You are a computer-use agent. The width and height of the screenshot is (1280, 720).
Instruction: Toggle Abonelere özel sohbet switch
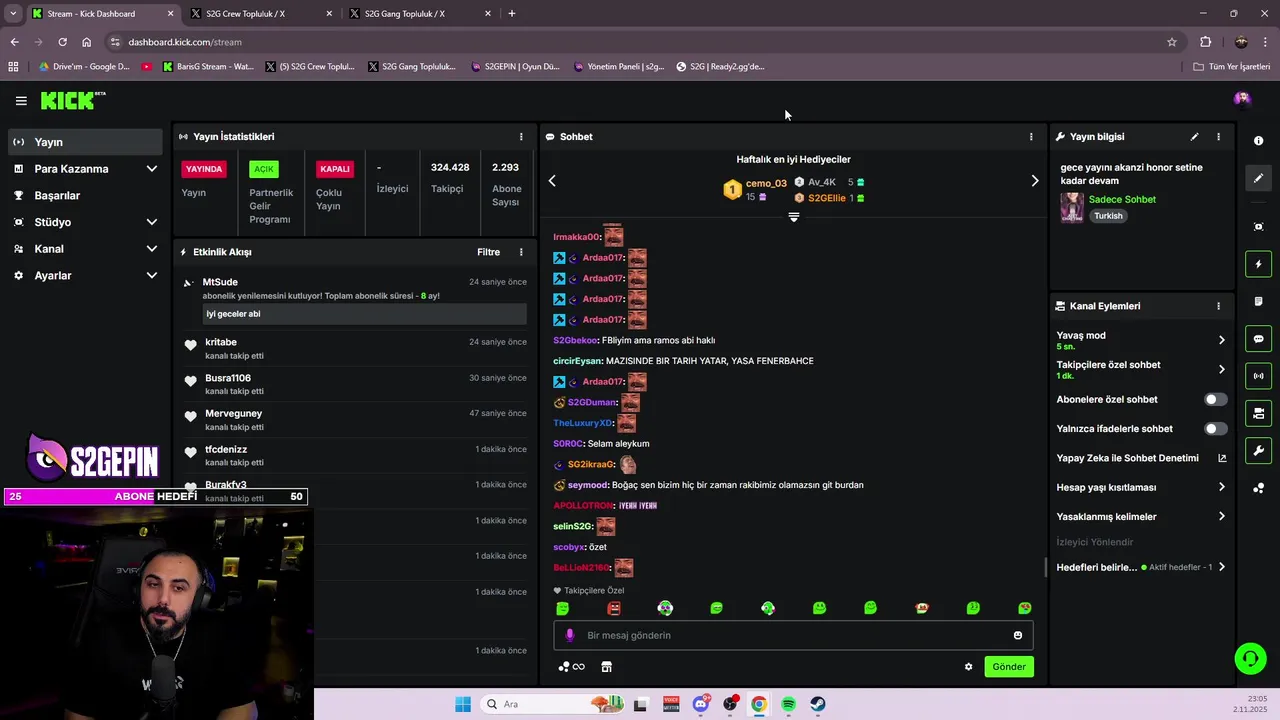(1215, 399)
